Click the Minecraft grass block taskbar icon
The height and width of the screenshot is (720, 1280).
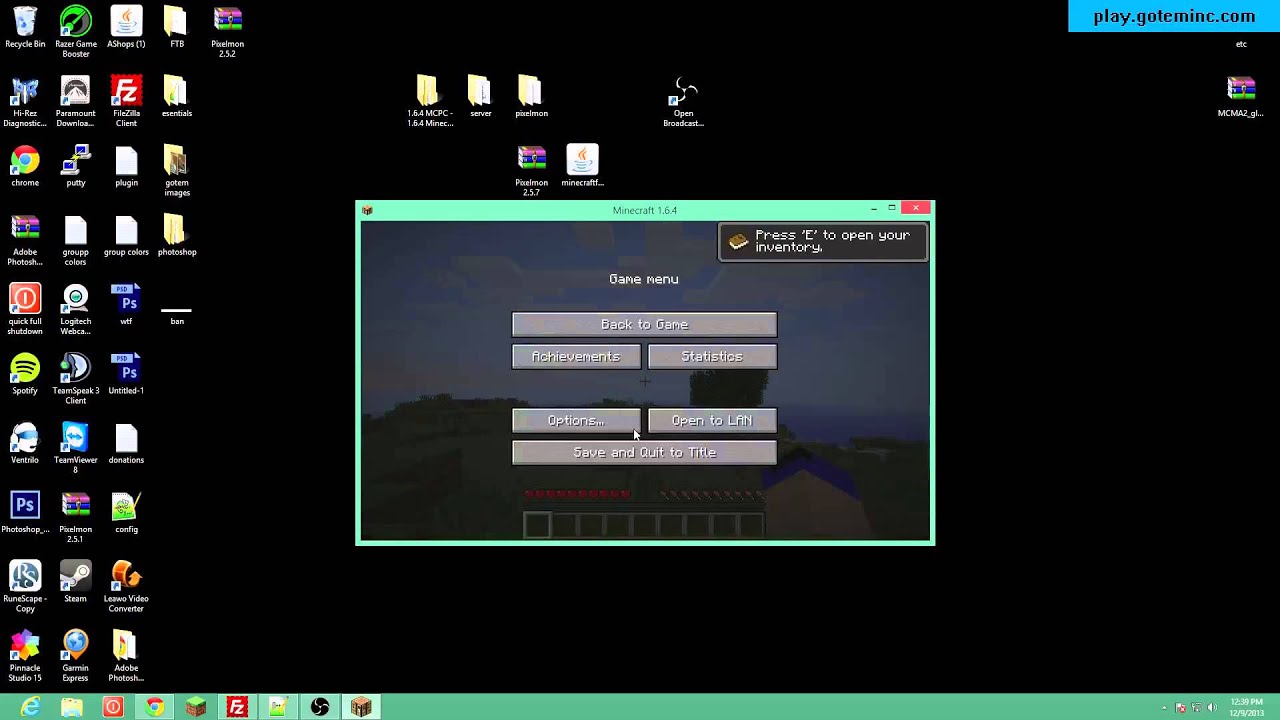tap(196, 707)
